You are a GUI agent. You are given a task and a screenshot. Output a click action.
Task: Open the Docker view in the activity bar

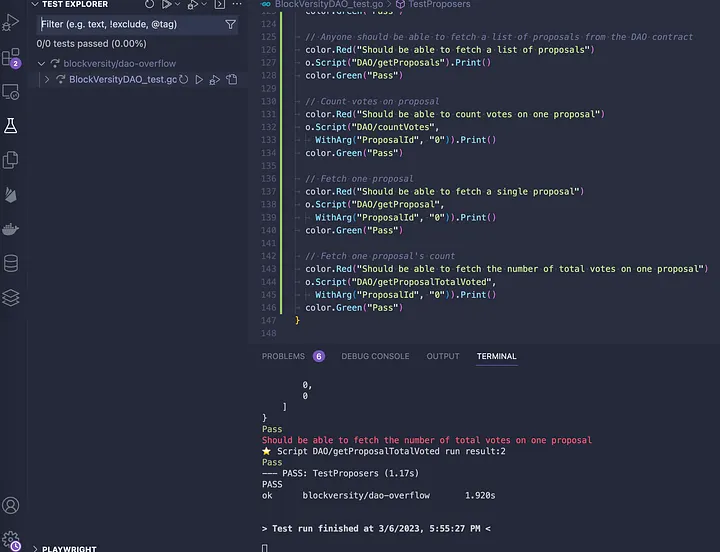tap(11, 228)
